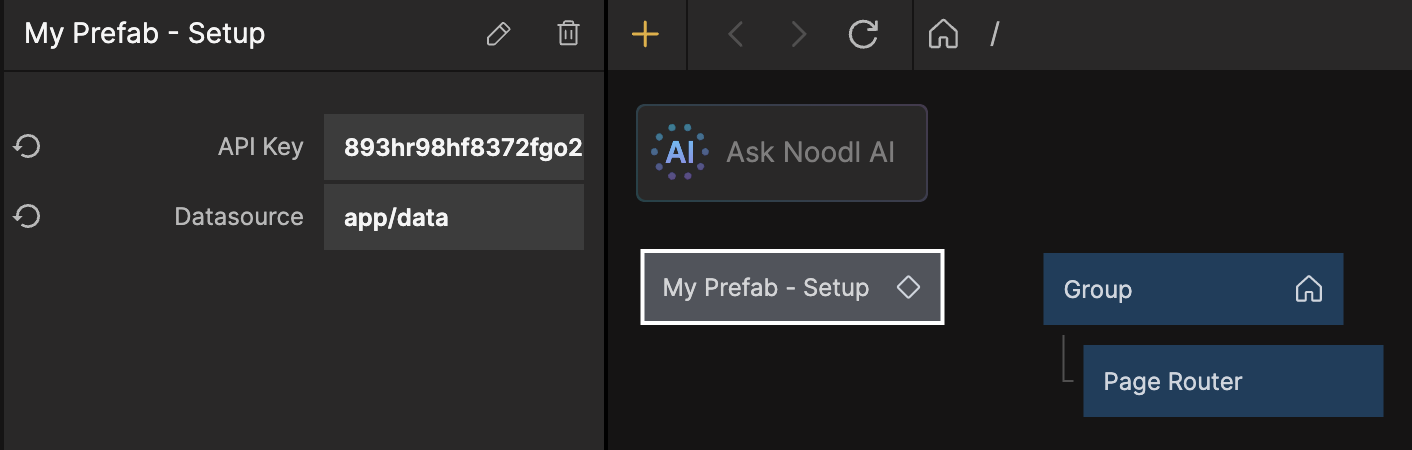The height and width of the screenshot is (450, 1412).
Task: Navigate back with the left arrow
Action: [x=736, y=35]
